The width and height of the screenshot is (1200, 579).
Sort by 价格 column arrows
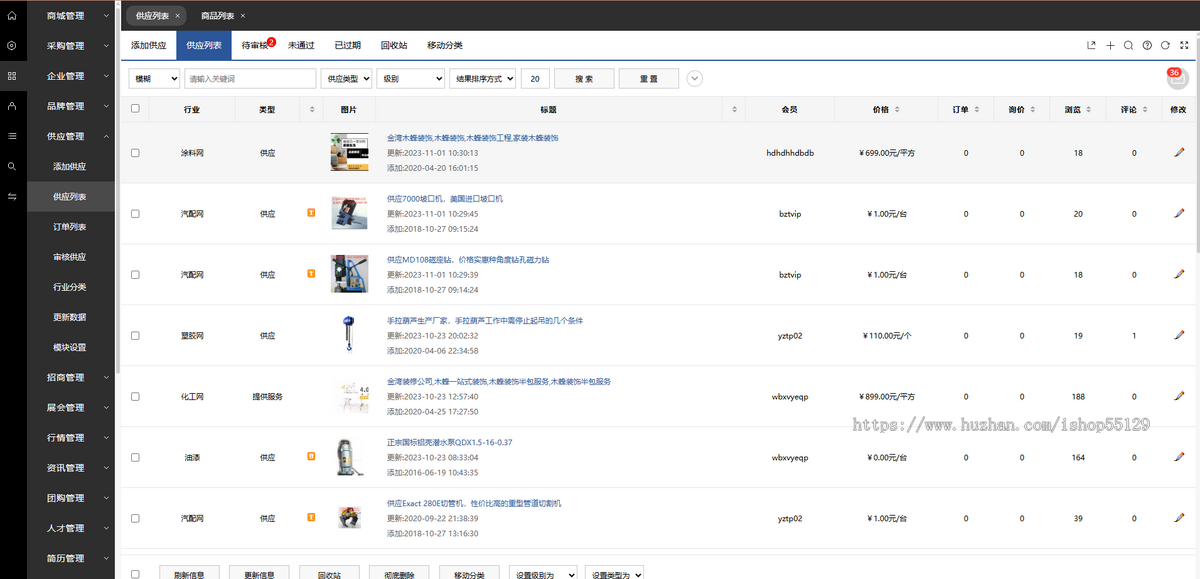tap(896, 109)
